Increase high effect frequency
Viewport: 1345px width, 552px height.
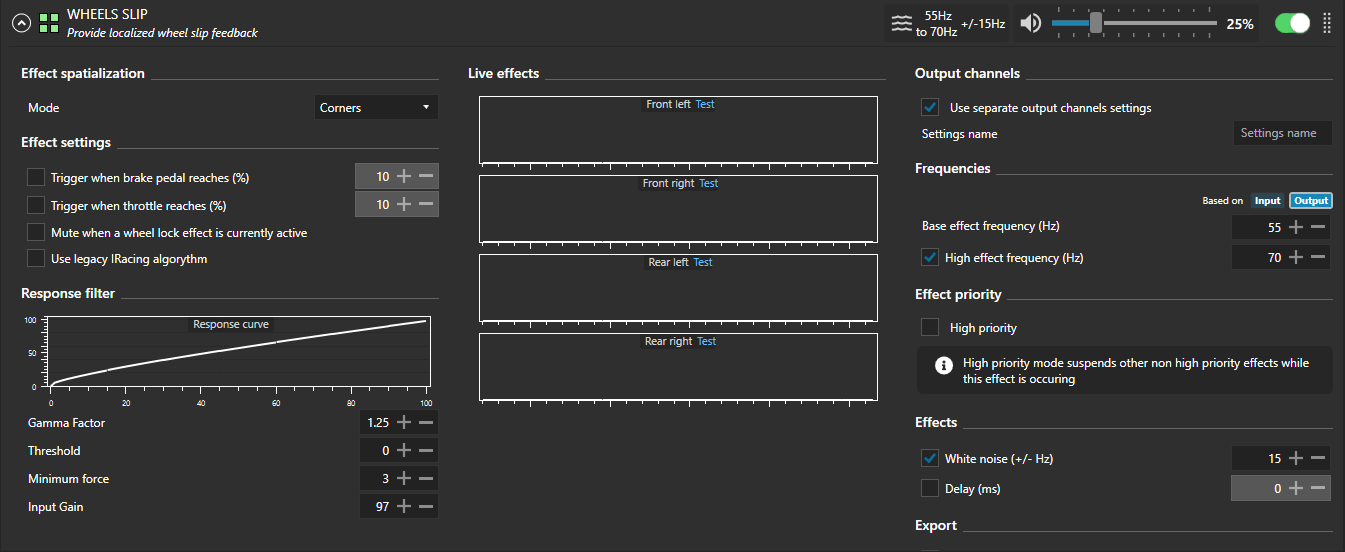(x=1296, y=257)
